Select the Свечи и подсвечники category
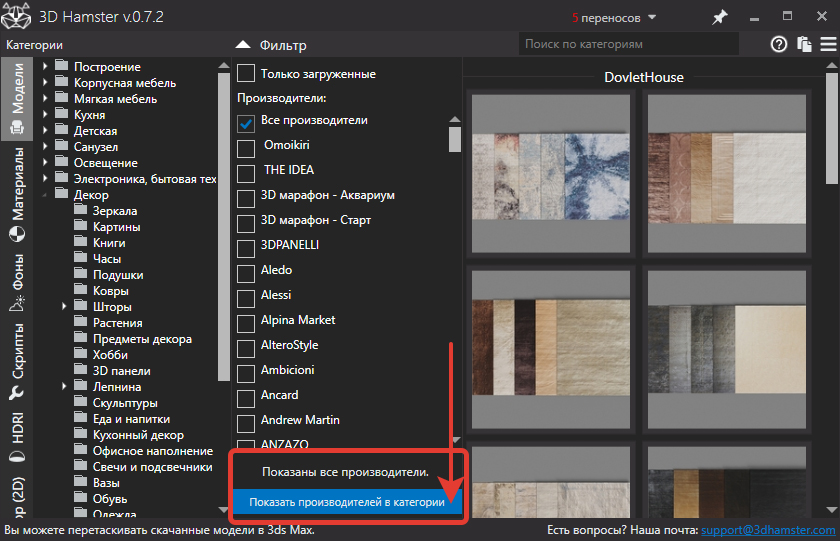840x541 pixels. 153,467
